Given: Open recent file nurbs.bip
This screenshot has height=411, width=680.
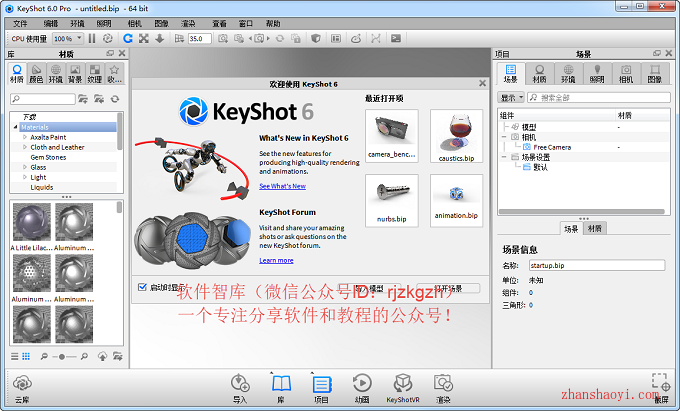Looking at the screenshot, I should click(x=392, y=201).
